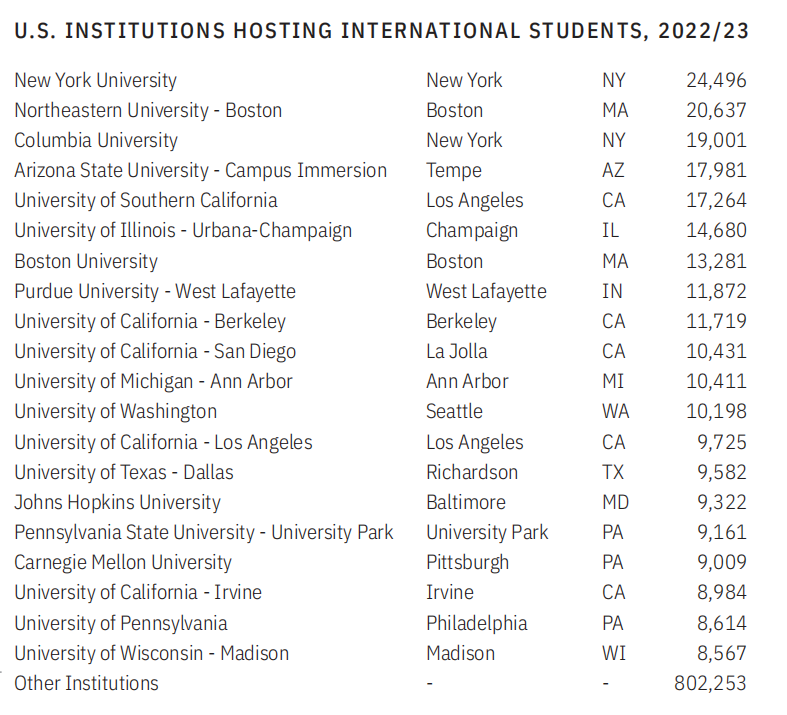Image resolution: width=787 pixels, height=715 pixels.
Task: Select the Seattle city cell
Action: coord(454,412)
